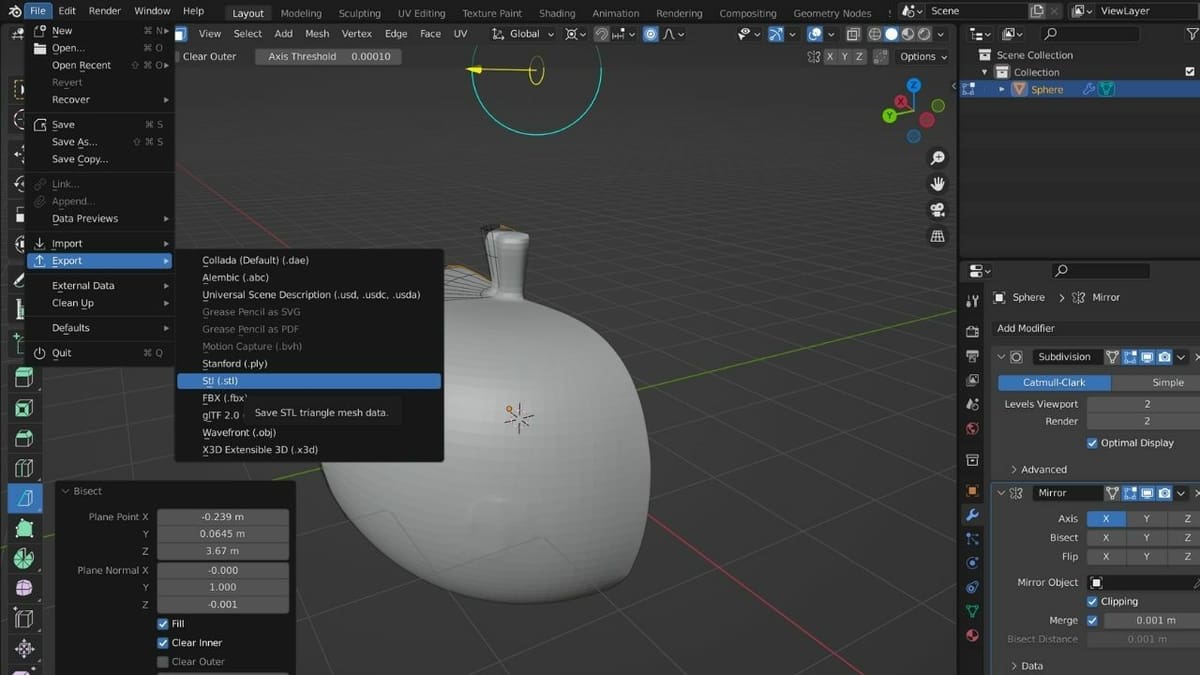The width and height of the screenshot is (1200, 675).
Task: Click the Simple subdivision button
Action: [x=1167, y=381]
